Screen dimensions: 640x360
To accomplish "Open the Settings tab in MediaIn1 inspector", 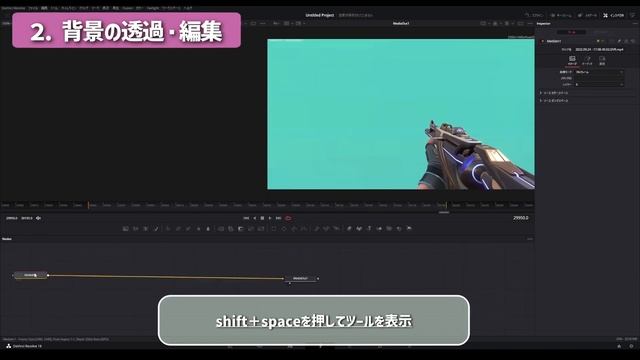I will (x=602, y=60).
